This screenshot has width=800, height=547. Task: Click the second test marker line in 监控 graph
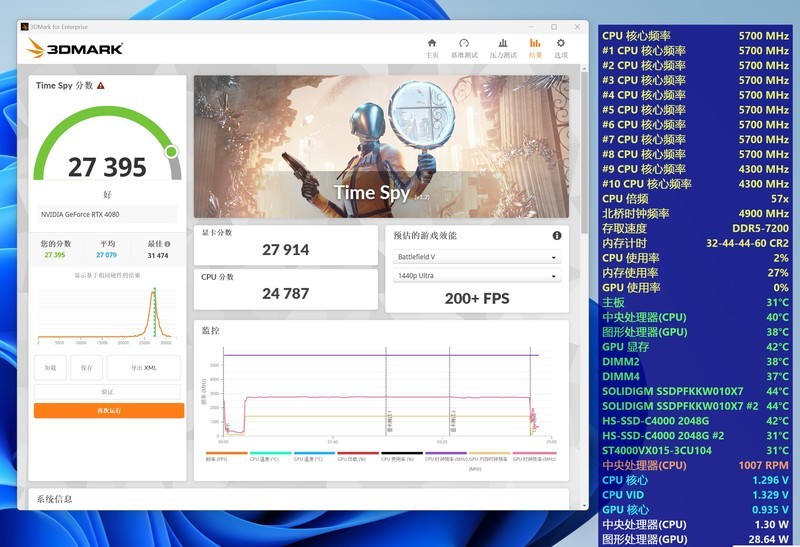click(449, 391)
